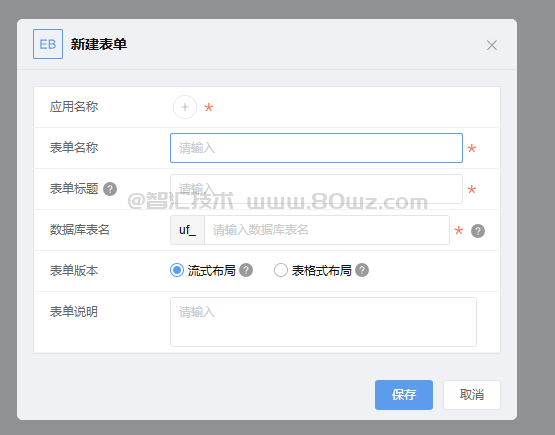The image size is (555, 435).
Task: Click into the 表单说明 textarea
Action: [324, 322]
